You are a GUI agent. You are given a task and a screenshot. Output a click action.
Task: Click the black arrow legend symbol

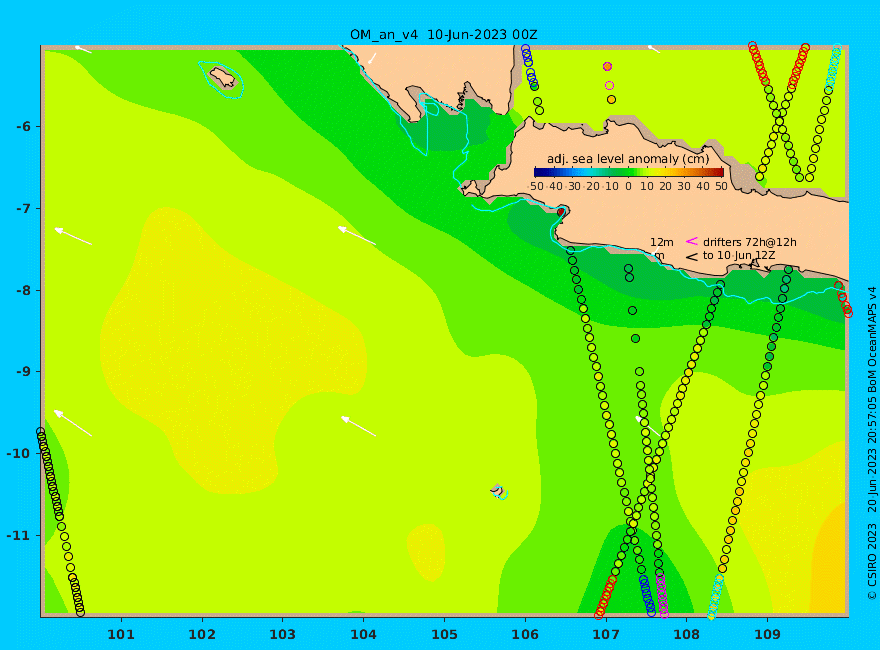(x=692, y=257)
